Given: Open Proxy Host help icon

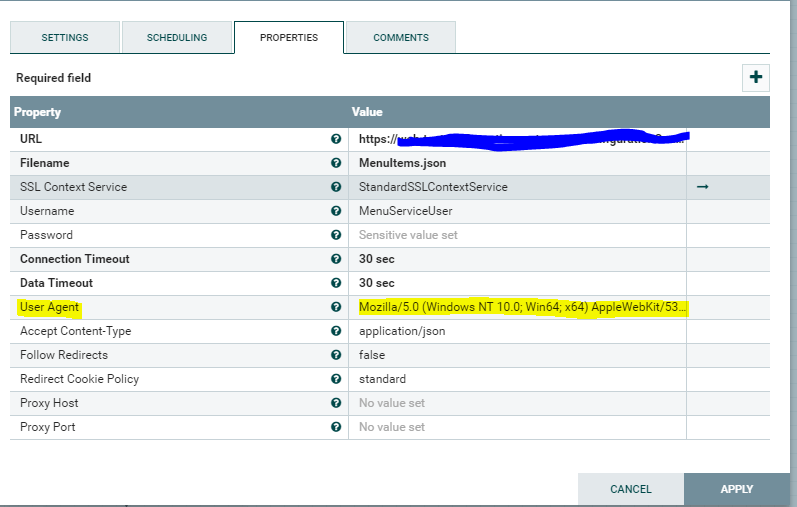Looking at the screenshot, I should 336,403.
